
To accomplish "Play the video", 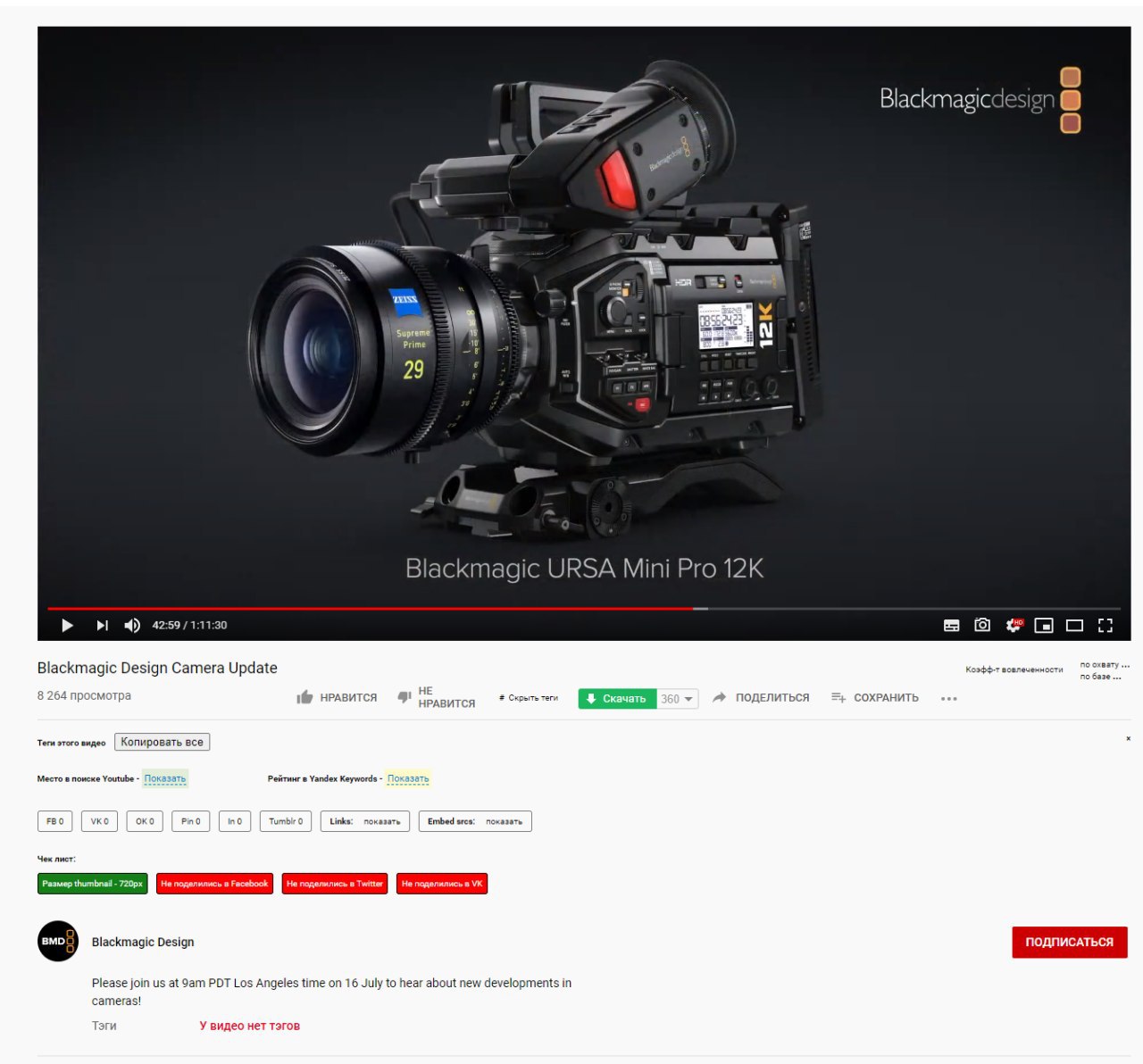I will (x=67, y=625).
